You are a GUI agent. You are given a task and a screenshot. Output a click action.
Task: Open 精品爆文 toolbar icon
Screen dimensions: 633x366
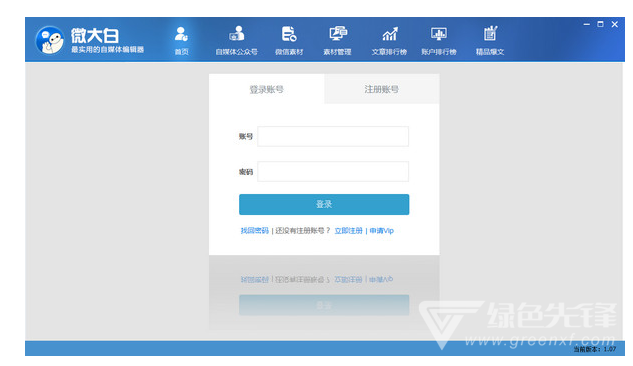pos(490,40)
